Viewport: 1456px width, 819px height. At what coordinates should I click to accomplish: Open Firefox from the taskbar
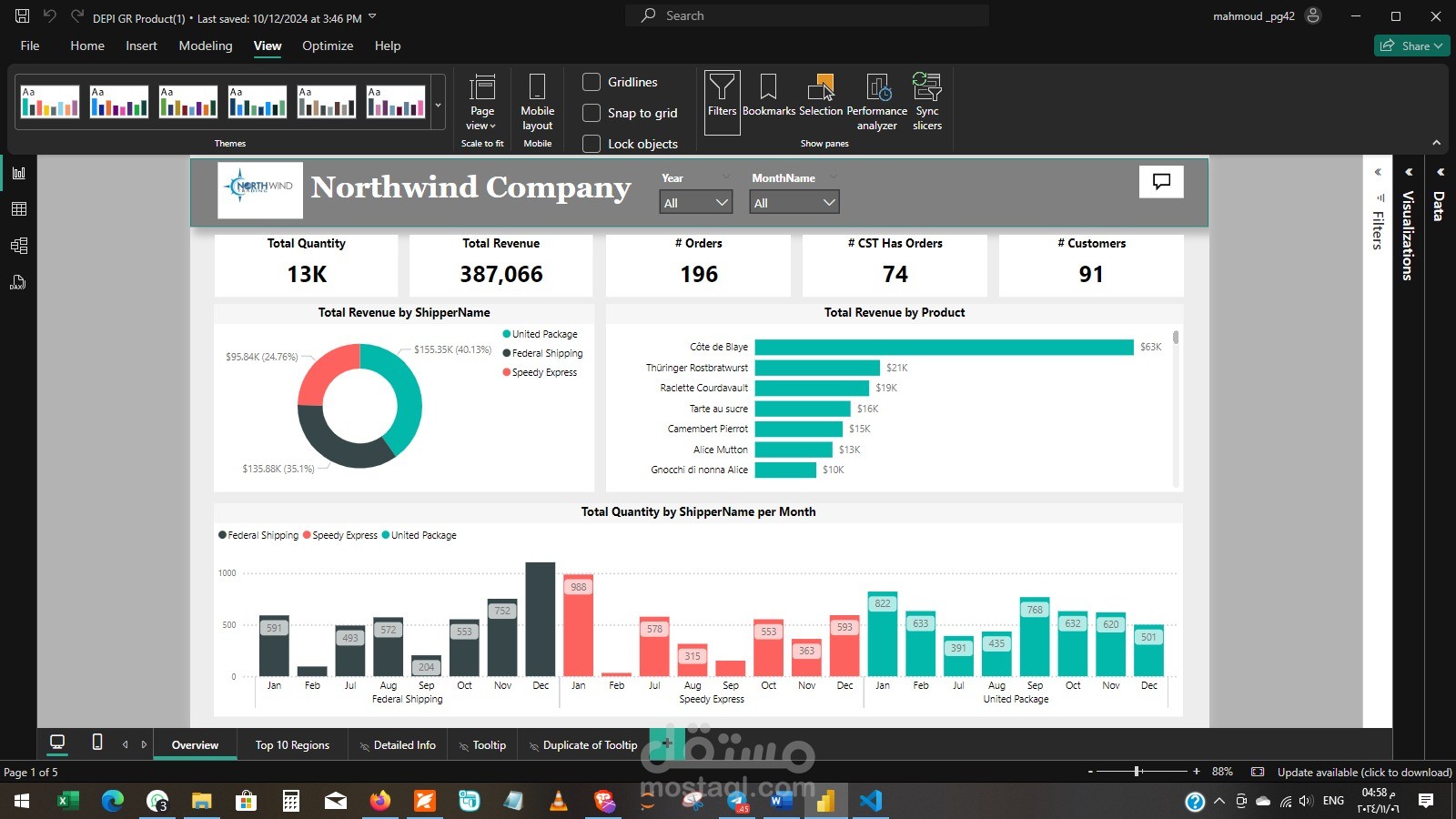(379, 801)
